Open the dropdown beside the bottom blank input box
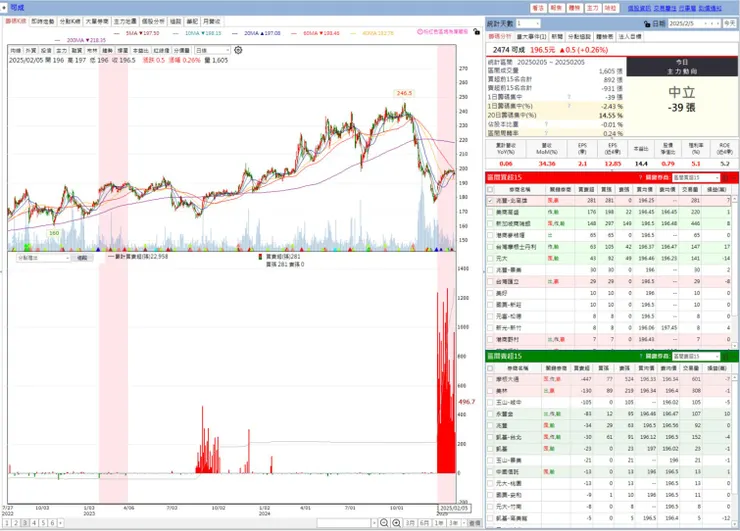740x531 pixels. (374, 523)
